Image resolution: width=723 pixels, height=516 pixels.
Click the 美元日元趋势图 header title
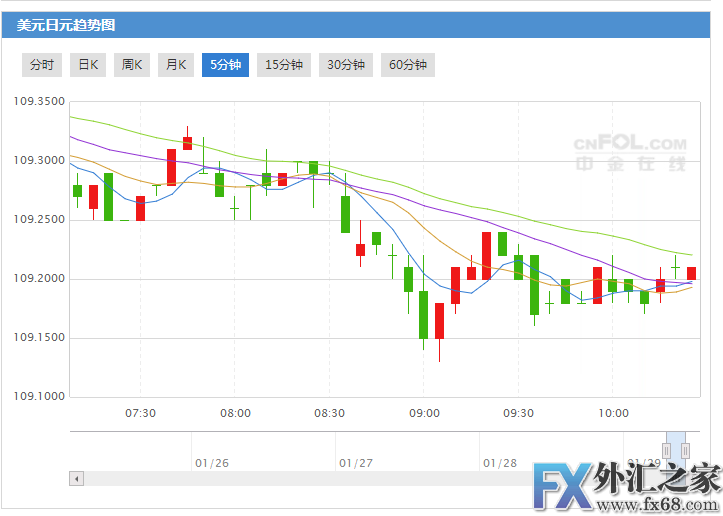(x=58, y=25)
